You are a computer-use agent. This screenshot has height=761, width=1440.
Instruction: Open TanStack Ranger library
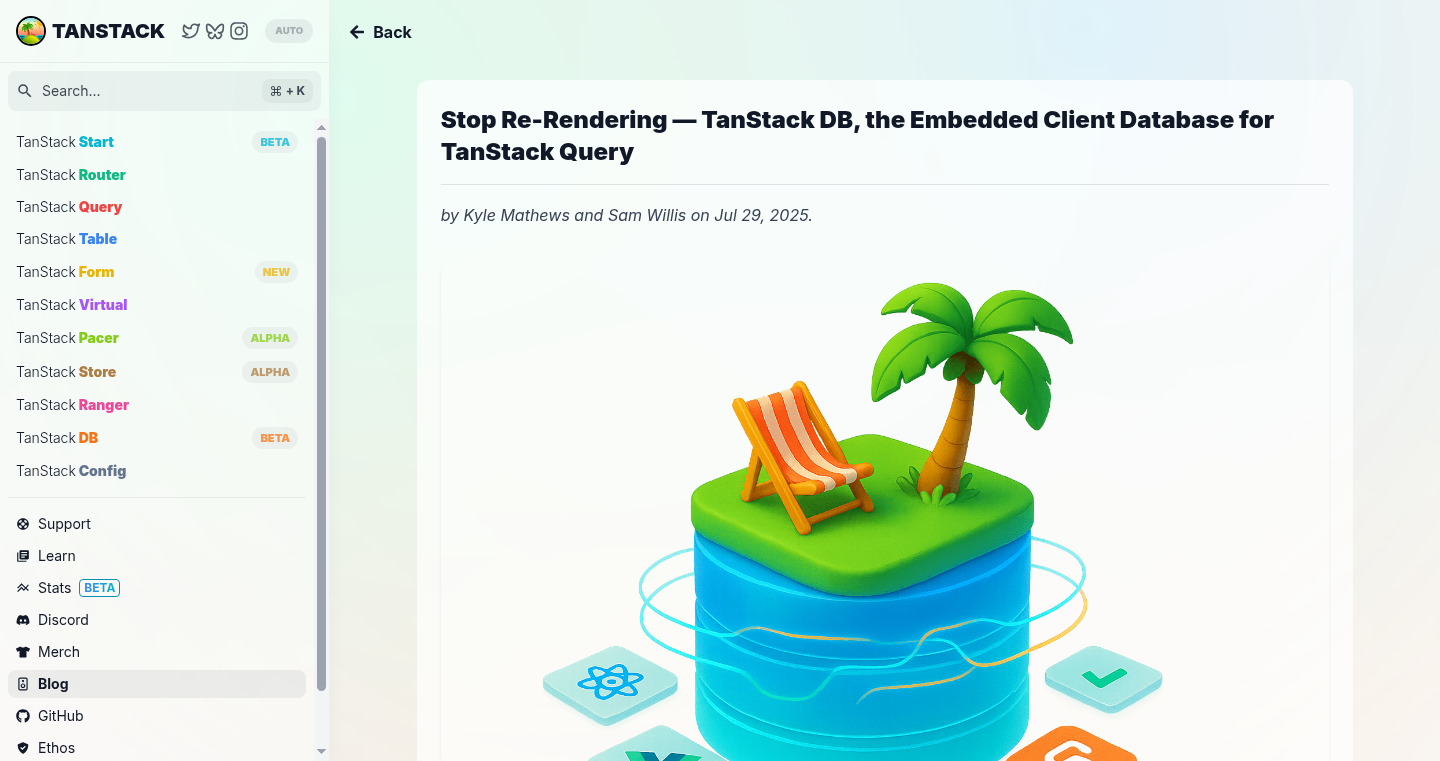pyautogui.click(x=157, y=405)
